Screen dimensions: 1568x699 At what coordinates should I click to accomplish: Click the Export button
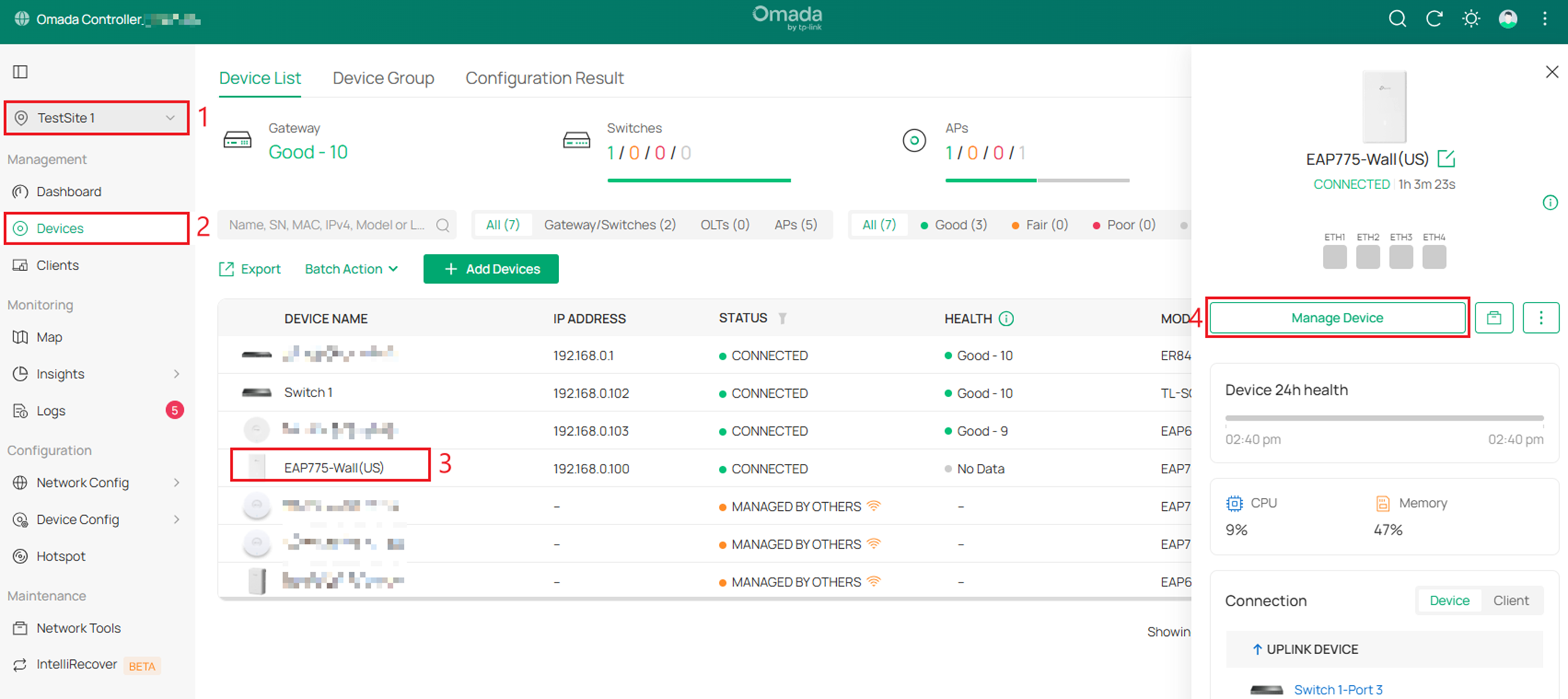click(x=250, y=269)
